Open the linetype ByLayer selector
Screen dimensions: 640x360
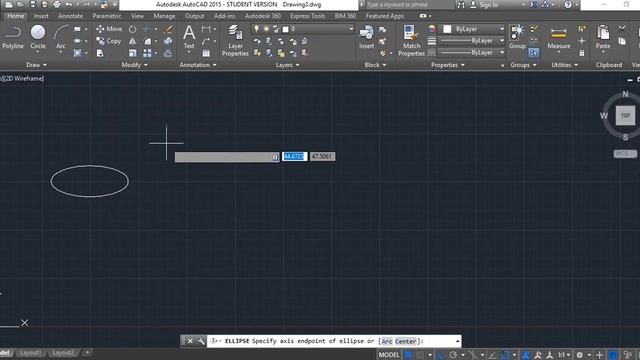472,53
